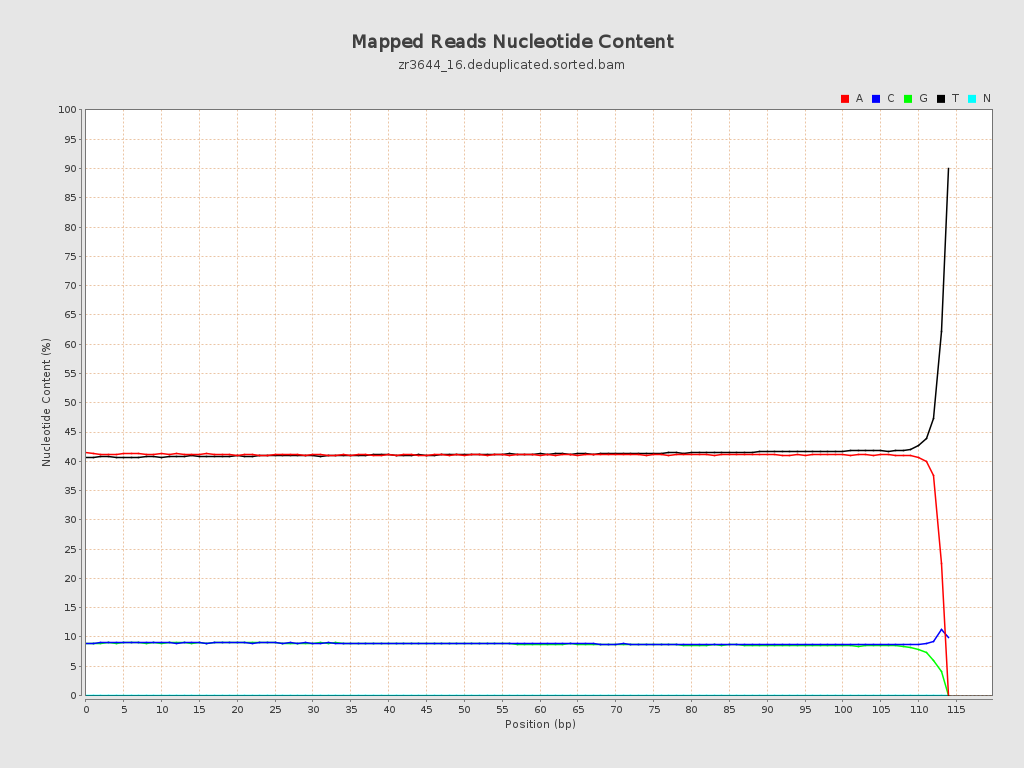
Task: Click the legend label T
Action: pos(955,99)
